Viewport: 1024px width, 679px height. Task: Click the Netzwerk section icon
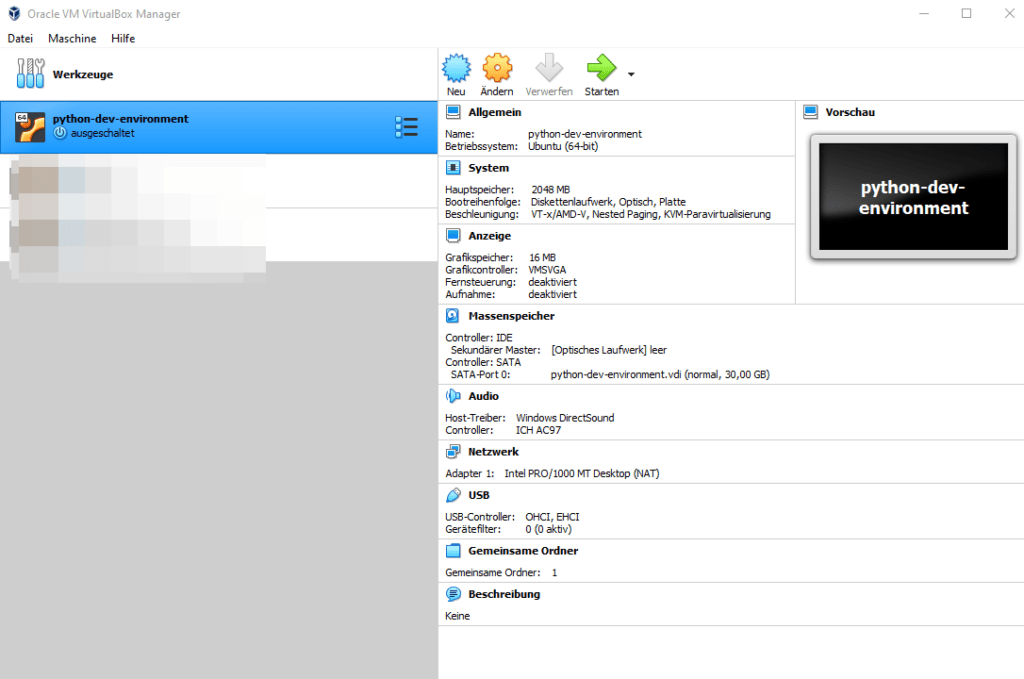452,451
